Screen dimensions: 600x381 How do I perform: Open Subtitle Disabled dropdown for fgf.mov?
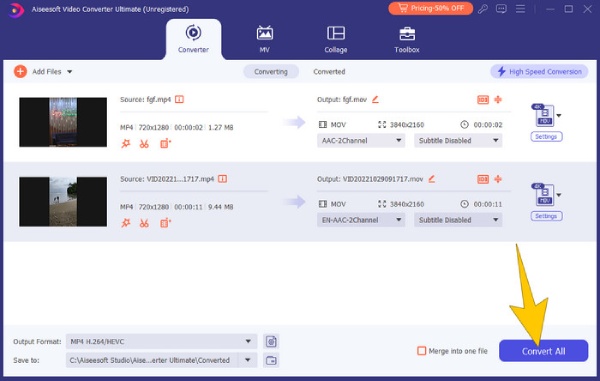tap(458, 140)
